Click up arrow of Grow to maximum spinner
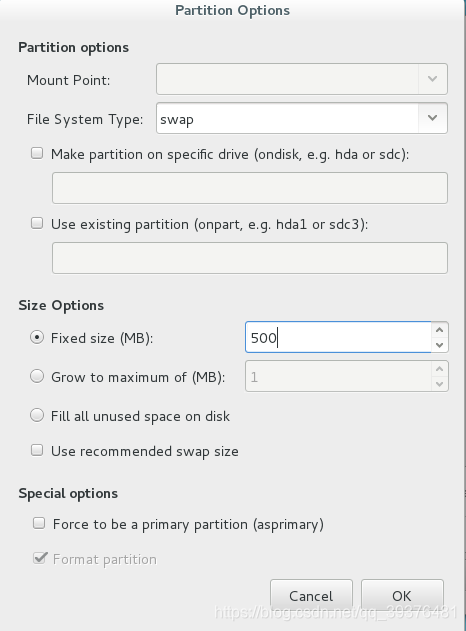 [439, 369]
